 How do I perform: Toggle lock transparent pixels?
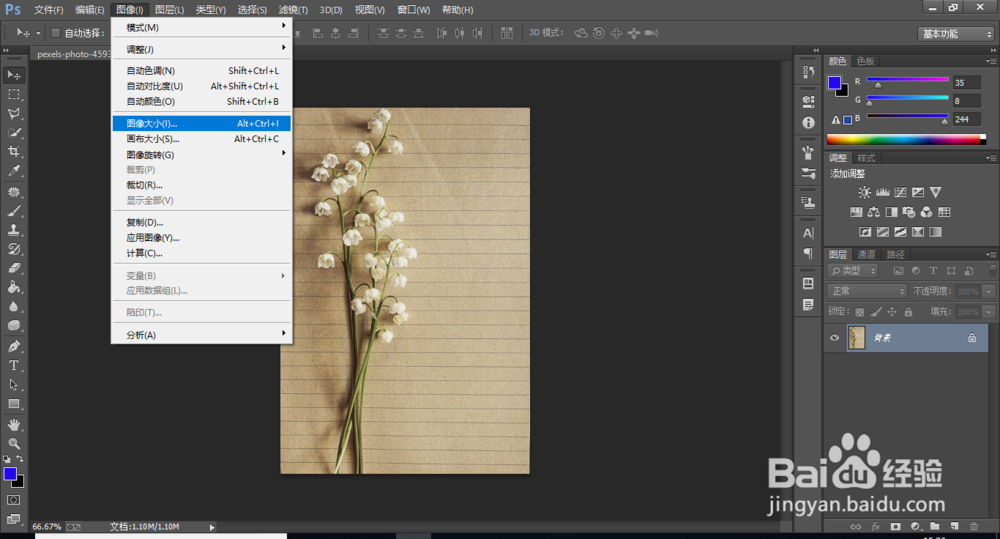tap(860, 312)
